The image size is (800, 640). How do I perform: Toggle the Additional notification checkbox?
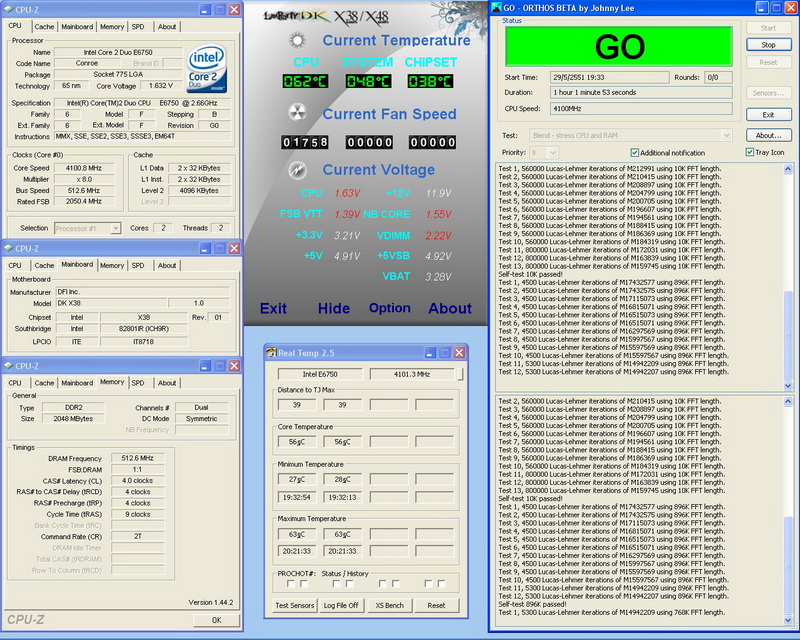(x=635, y=153)
